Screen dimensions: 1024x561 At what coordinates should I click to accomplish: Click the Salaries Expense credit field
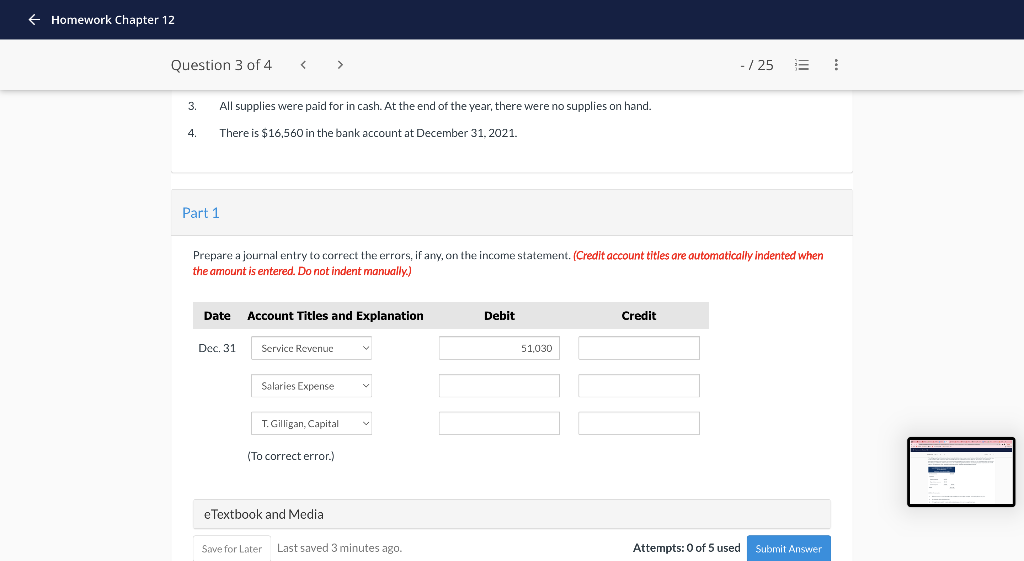point(639,386)
